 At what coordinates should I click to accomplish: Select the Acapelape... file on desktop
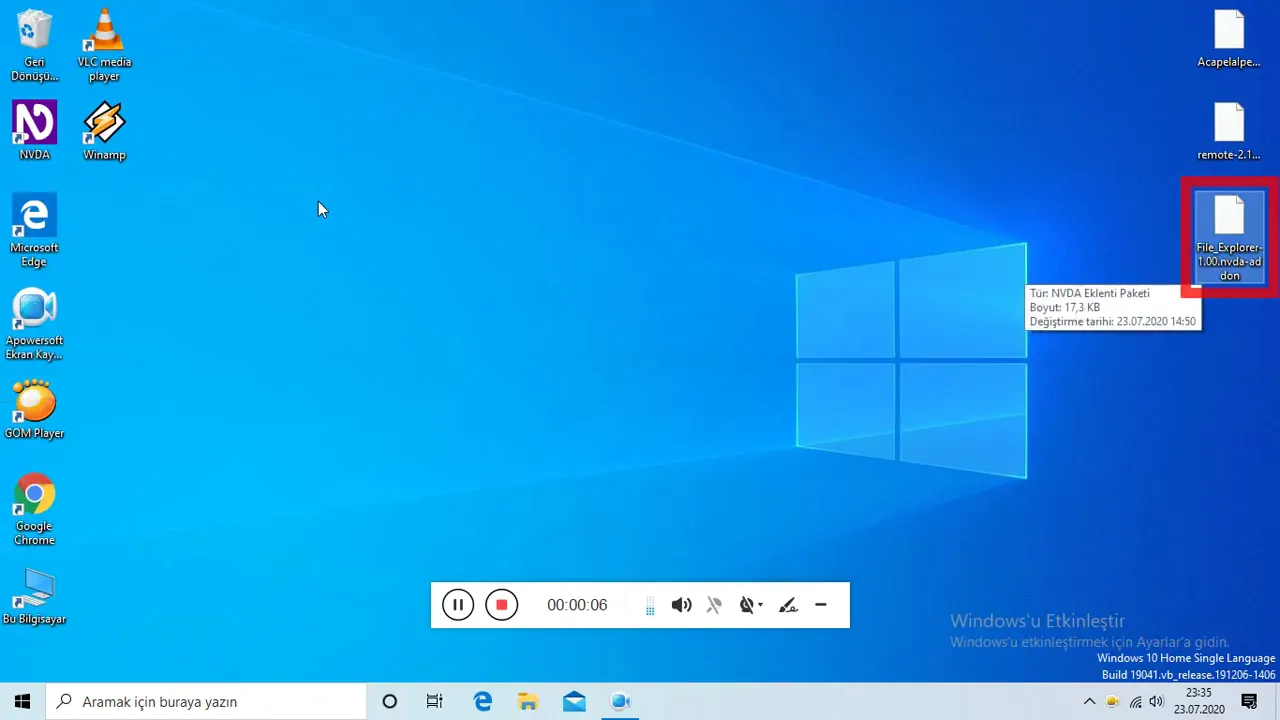(x=1229, y=38)
